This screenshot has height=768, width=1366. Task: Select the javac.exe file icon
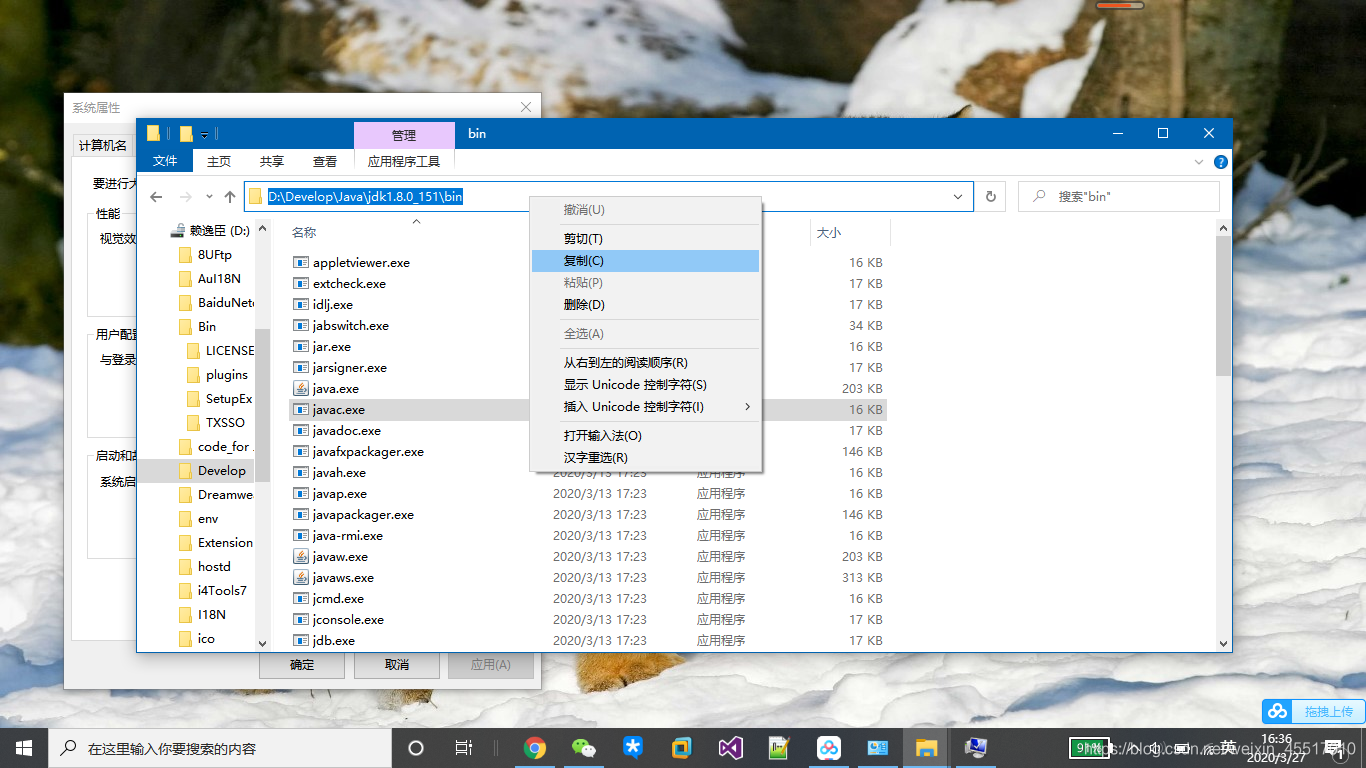[x=301, y=410]
